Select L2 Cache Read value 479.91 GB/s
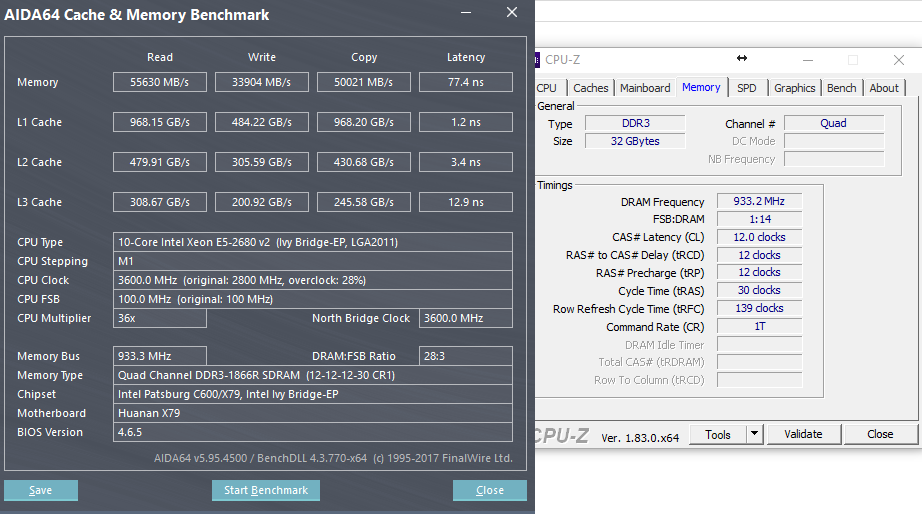Image resolution: width=922 pixels, height=514 pixels. tap(160, 162)
